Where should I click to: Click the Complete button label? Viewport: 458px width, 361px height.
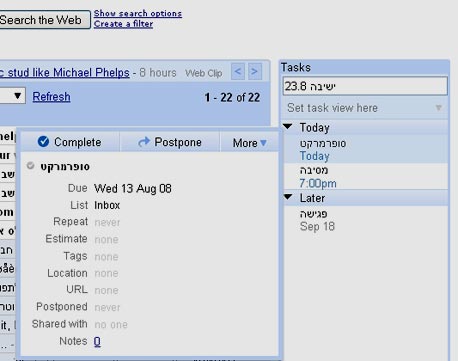(x=77, y=142)
